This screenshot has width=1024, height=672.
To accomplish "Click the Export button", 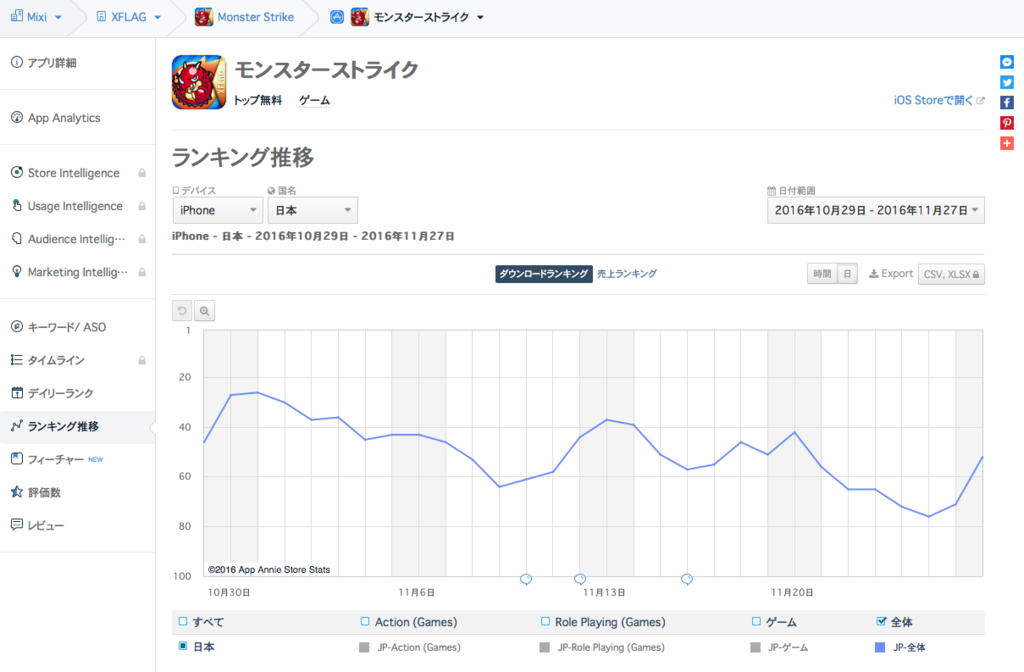I will (x=891, y=274).
